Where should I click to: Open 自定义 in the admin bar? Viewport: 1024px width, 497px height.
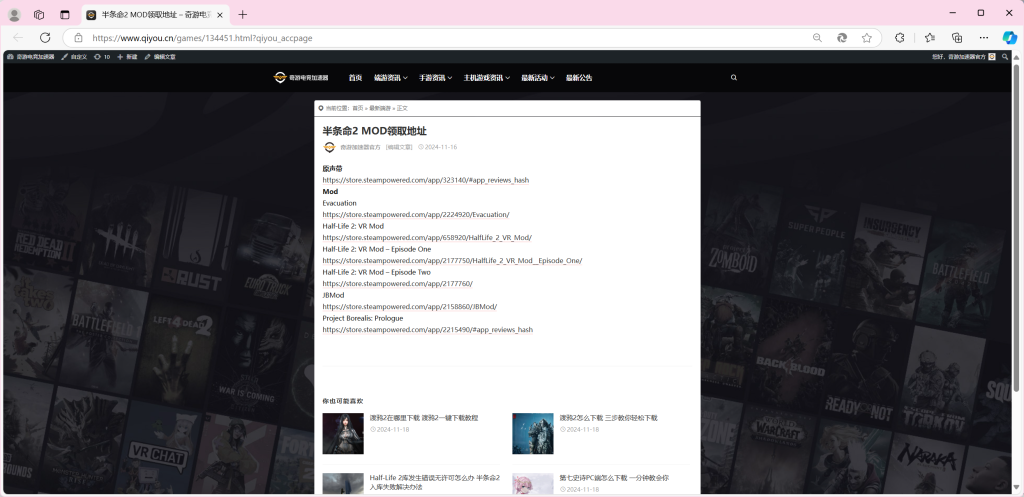click(x=74, y=57)
